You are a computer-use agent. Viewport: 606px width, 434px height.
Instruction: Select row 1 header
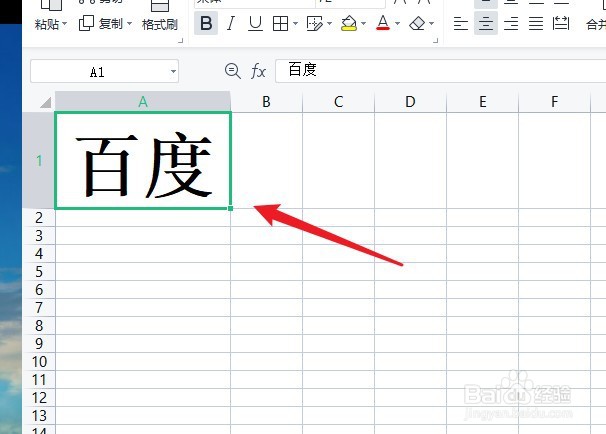39,160
